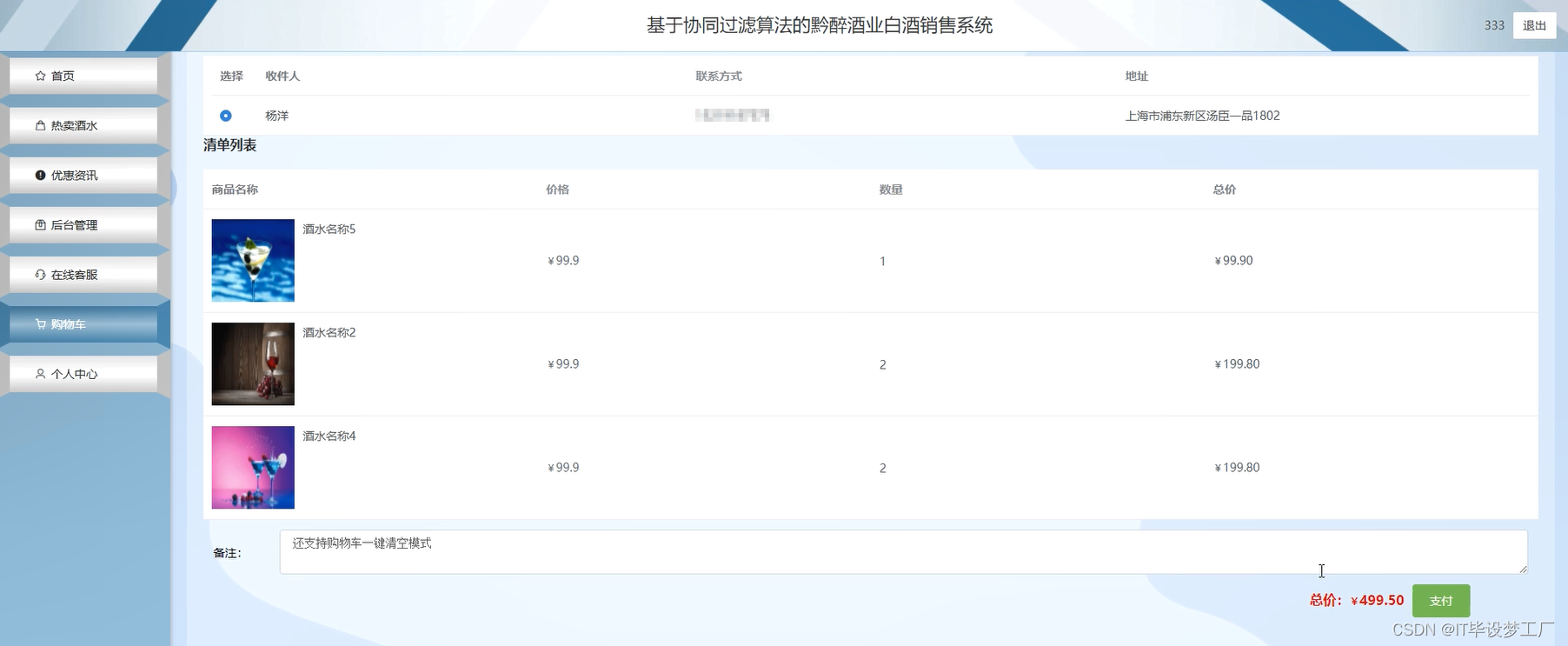This screenshot has height=646, width=1568.
Task: Click the cart icon beside 购物车
Action: pyautogui.click(x=40, y=324)
